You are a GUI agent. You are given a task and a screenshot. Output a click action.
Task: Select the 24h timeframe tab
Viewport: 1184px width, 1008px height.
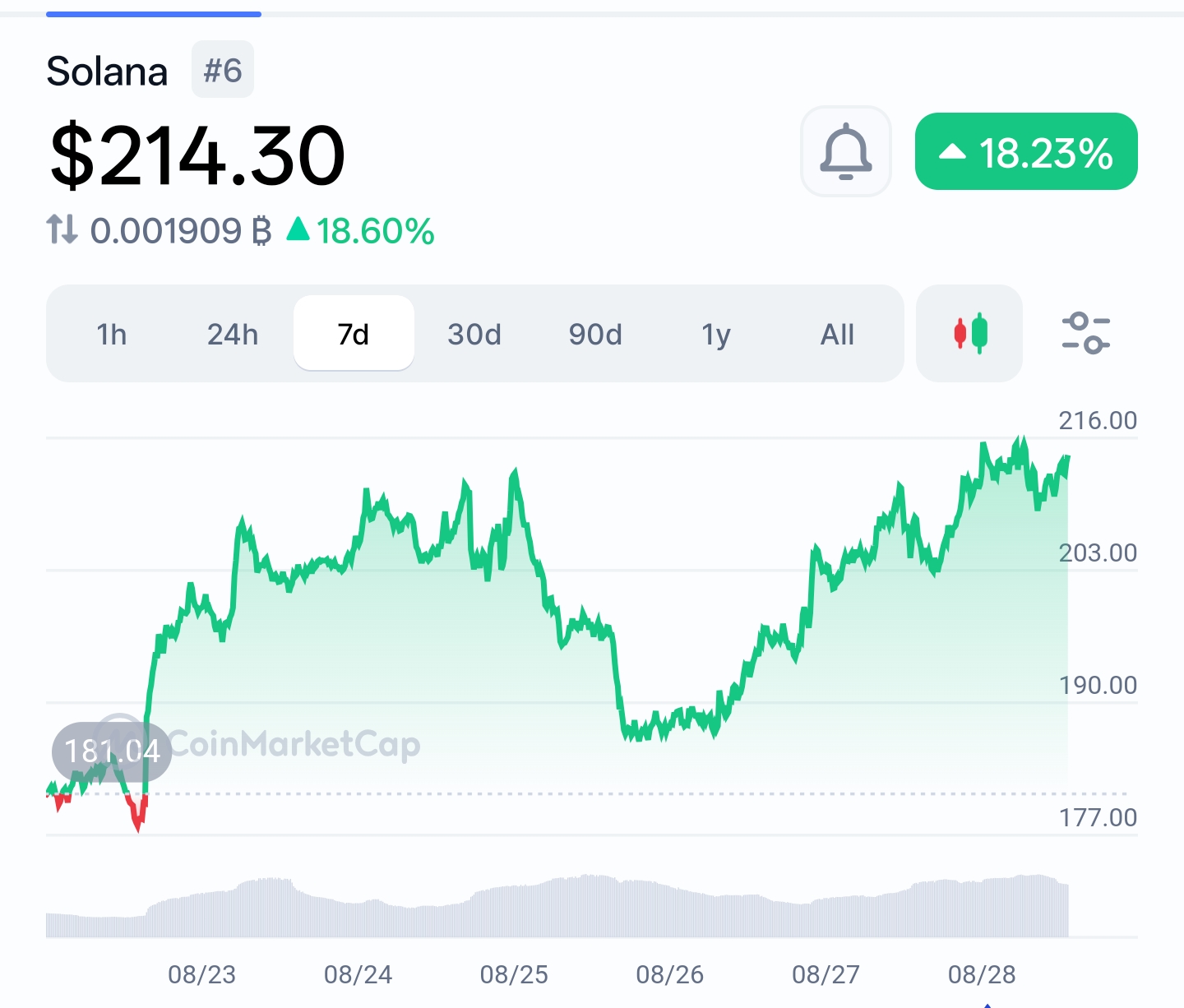(x=233, y=334)
